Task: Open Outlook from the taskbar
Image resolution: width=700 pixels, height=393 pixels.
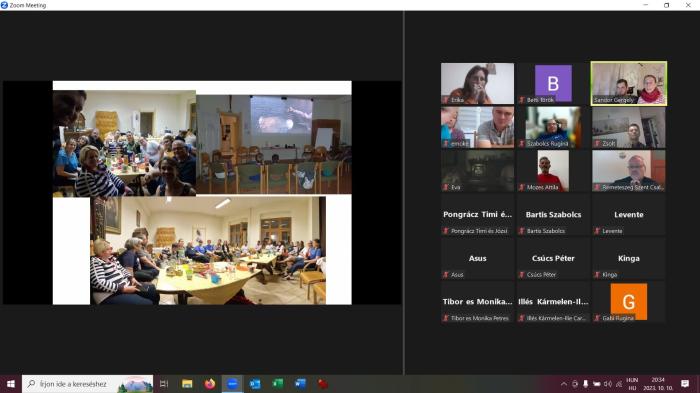Action: [255, 384]
